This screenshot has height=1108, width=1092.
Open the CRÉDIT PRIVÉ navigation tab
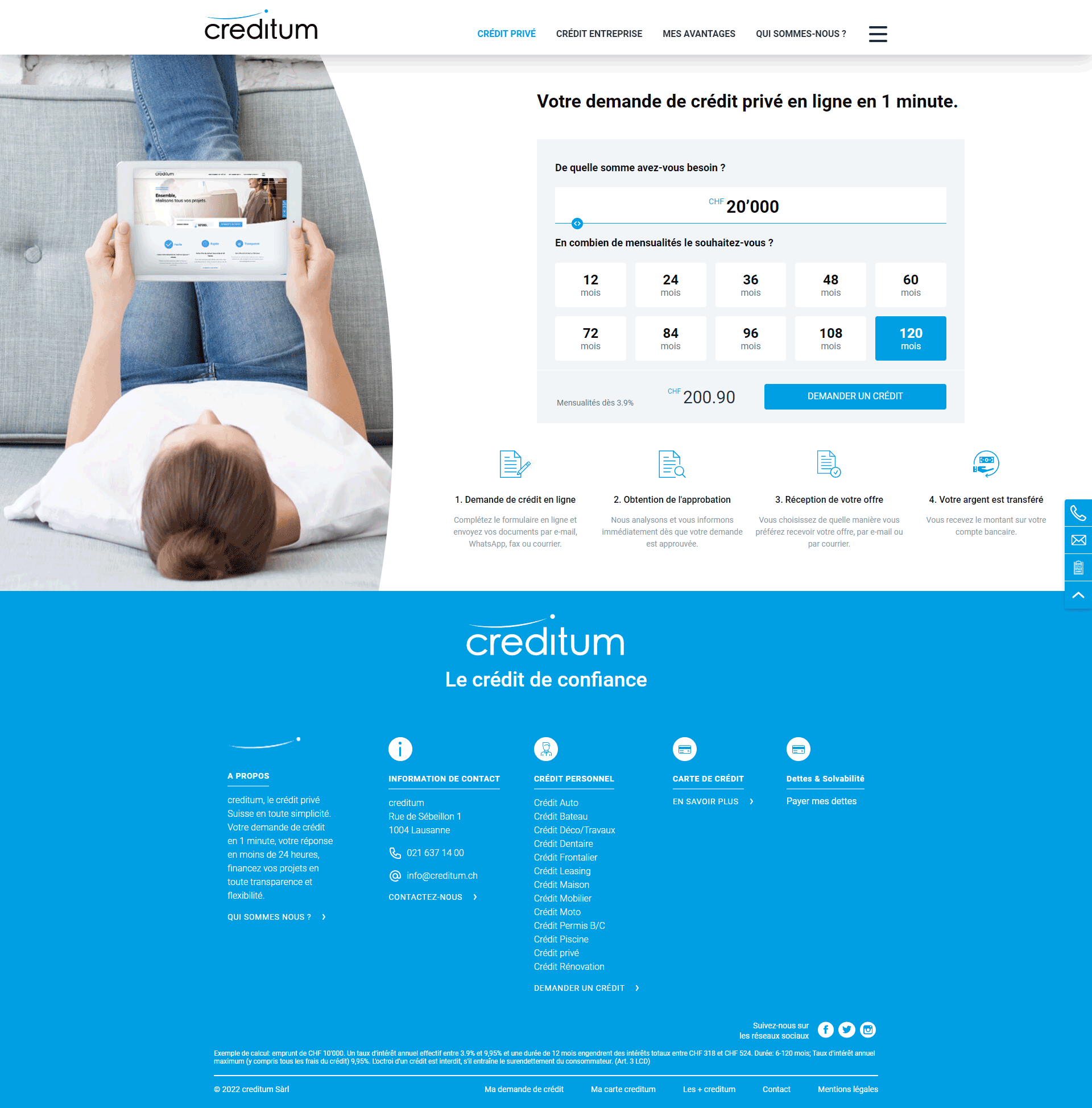coord(507,34)
